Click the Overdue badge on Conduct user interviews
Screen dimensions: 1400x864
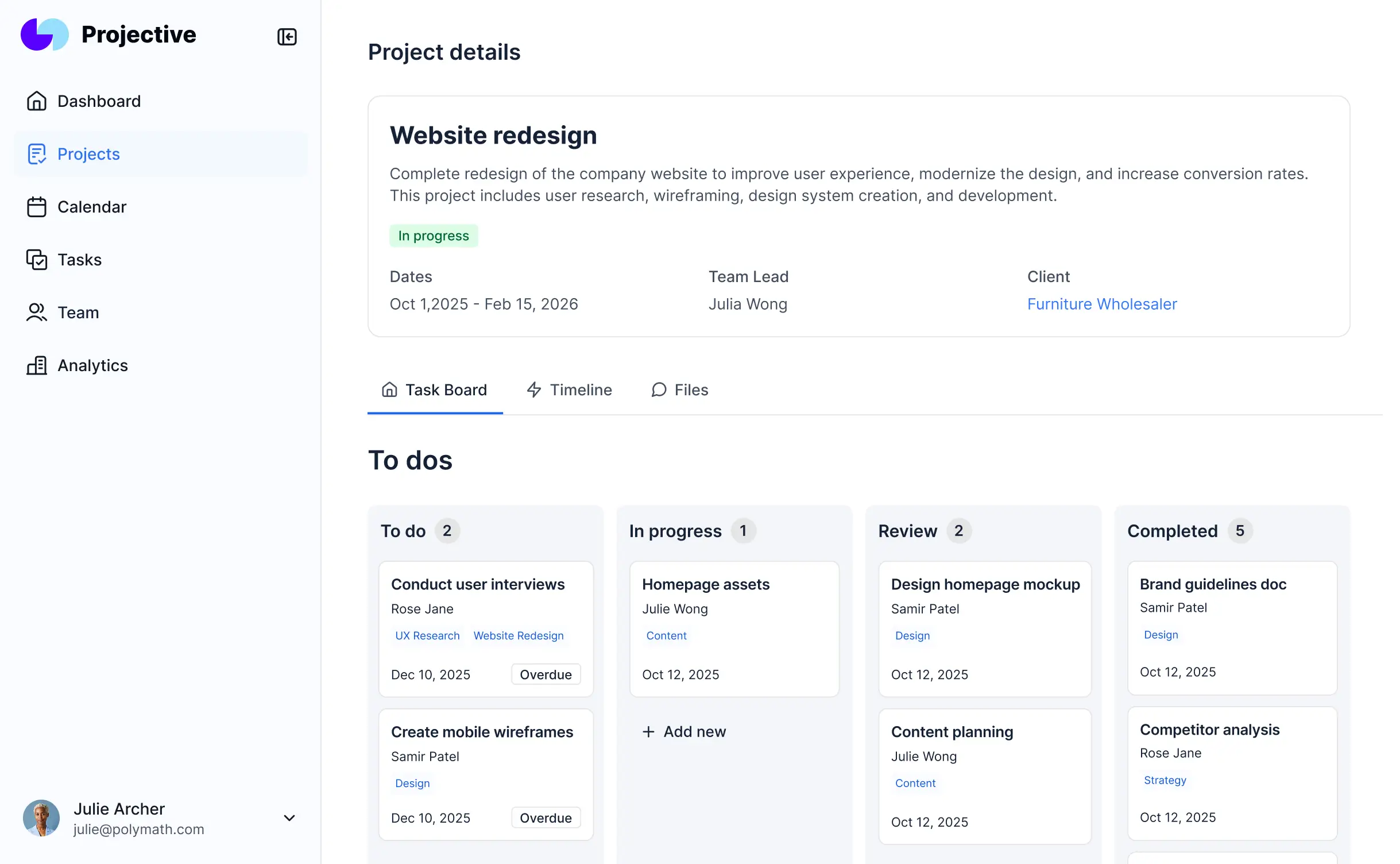point(545,674)
